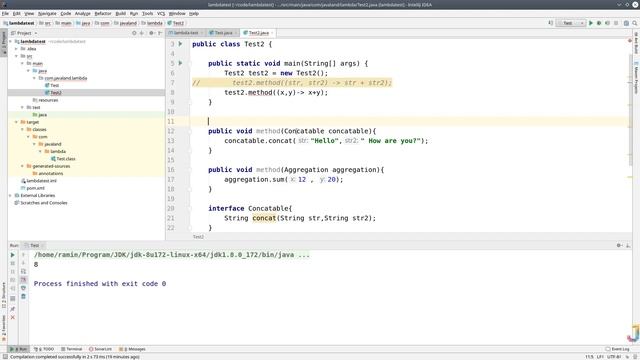Viewport: 640px width, 360px height.
Task: Start debugging with the Debug toolbar icon
Action: click(599, 23)
